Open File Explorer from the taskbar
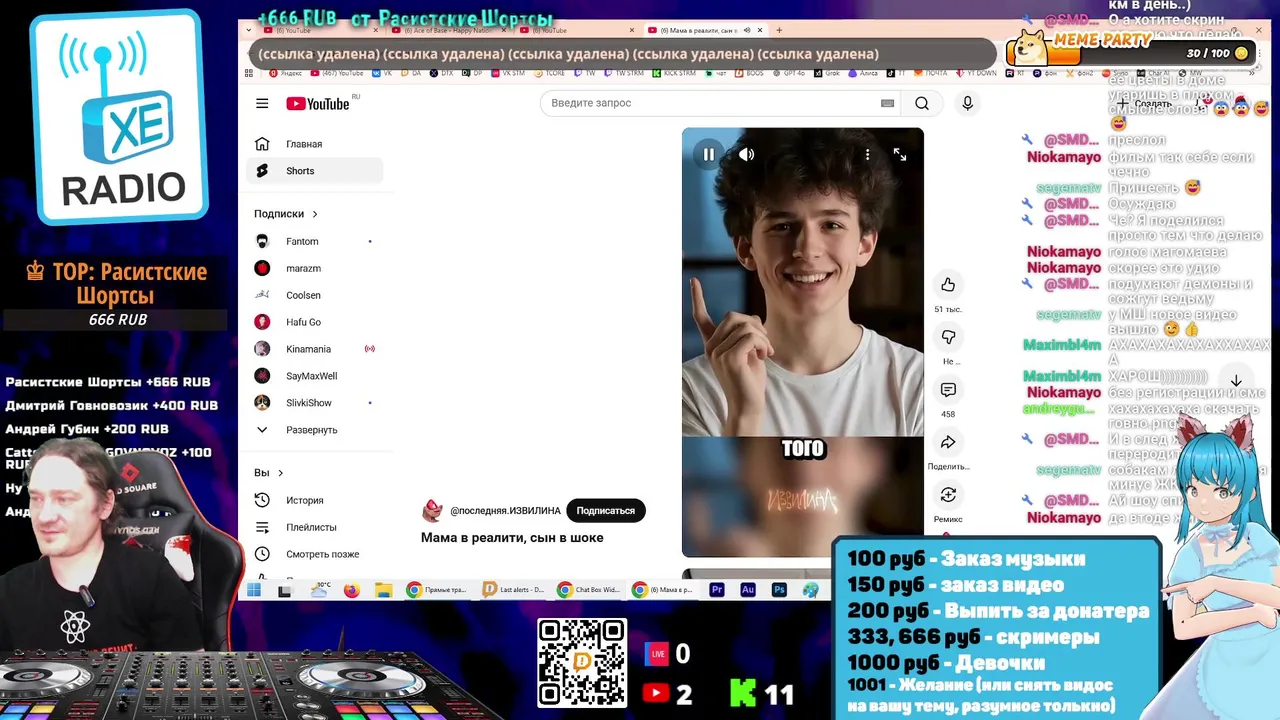Screen dimensions: 1280x720 coord(383,590)
